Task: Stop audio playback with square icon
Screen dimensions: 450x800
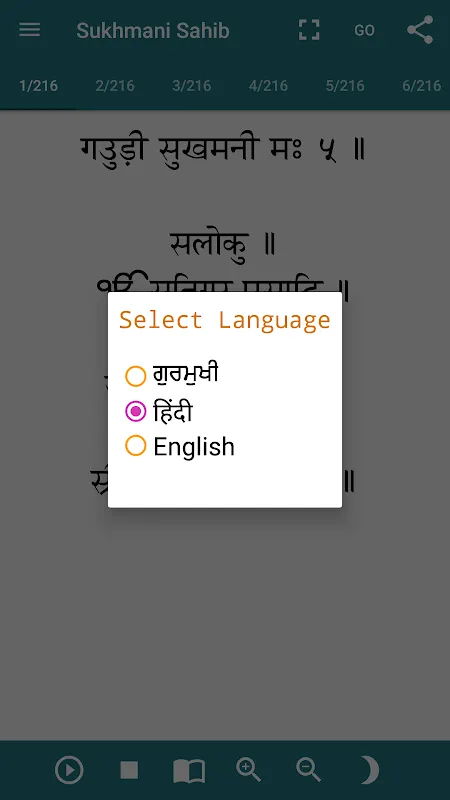Action: (x=129, y=770)
